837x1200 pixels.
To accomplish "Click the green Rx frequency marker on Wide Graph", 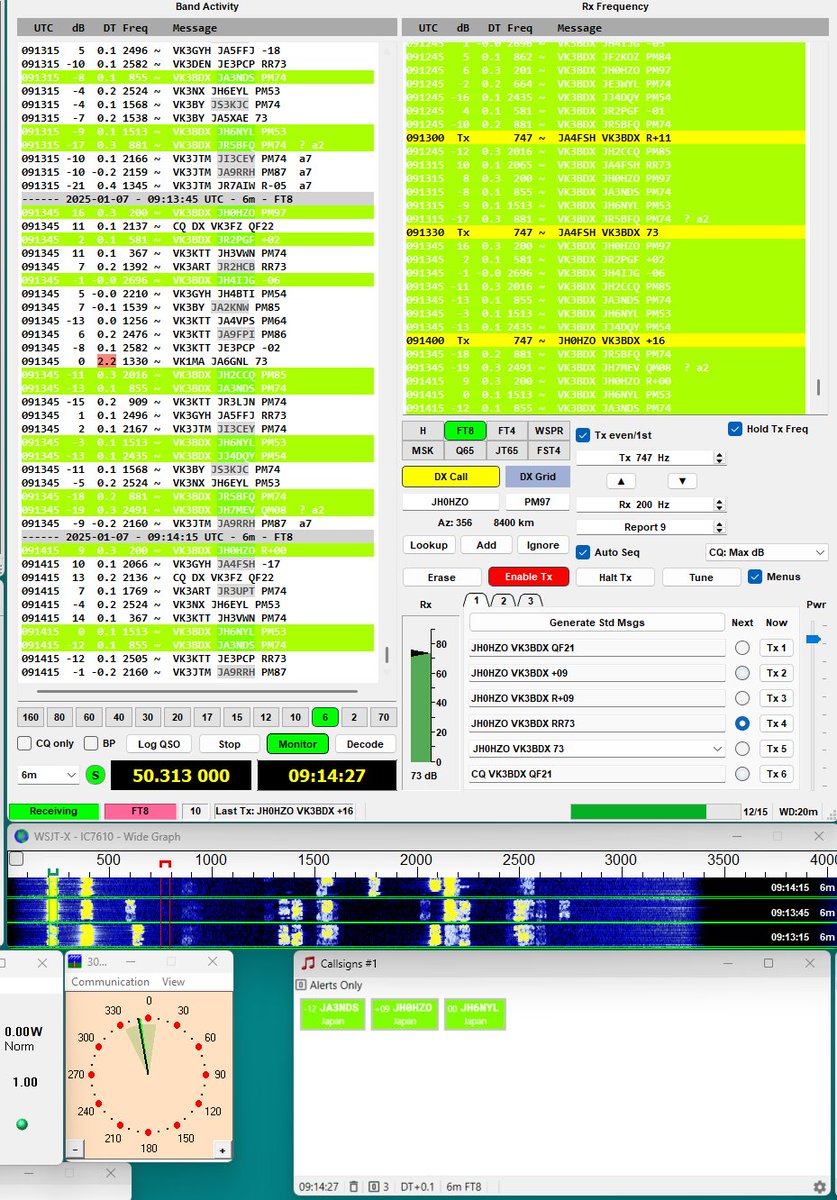I will (x=53, y=873).
